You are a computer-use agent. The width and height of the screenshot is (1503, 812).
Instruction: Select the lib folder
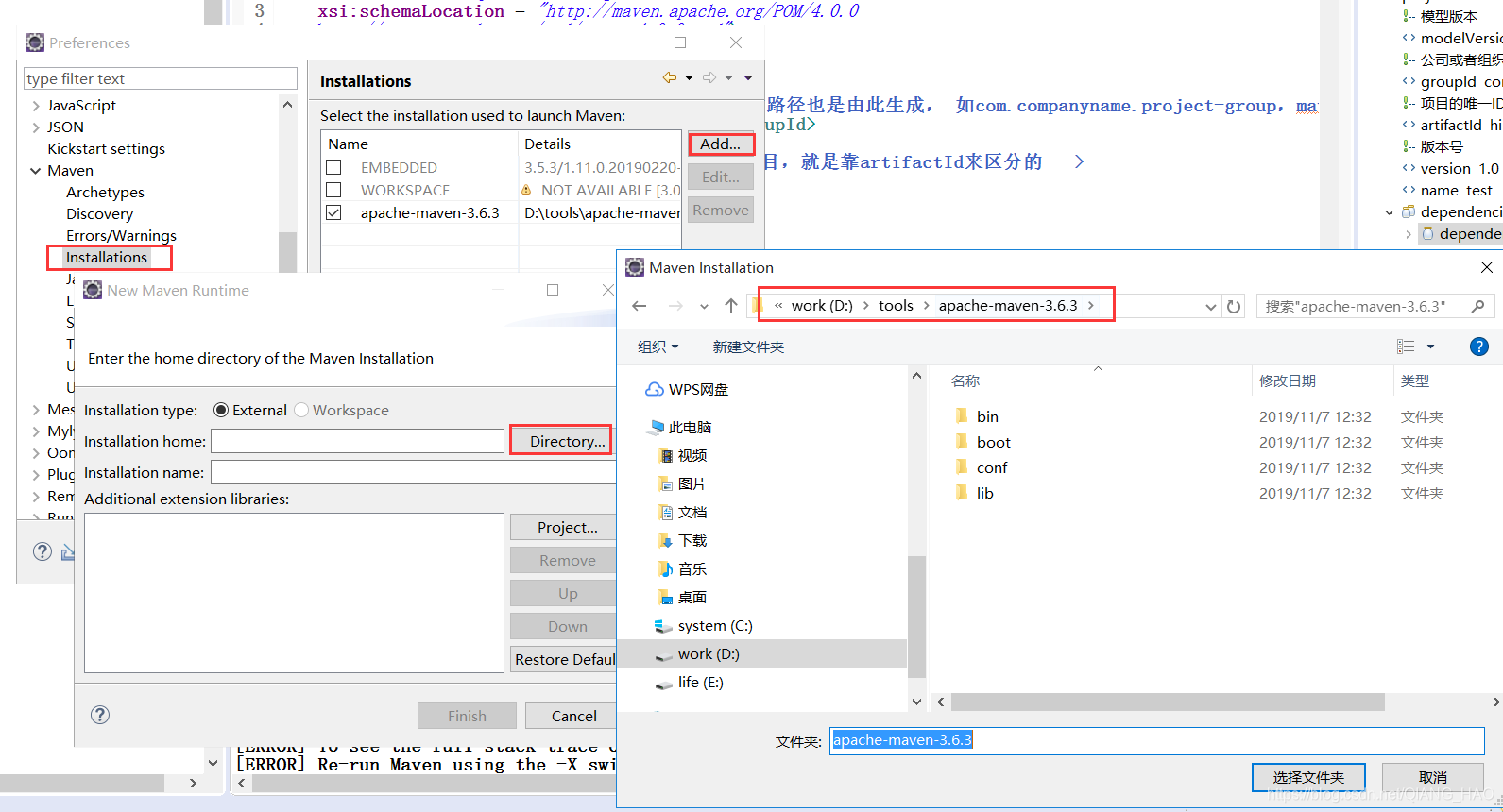click(x=974, y=493)
